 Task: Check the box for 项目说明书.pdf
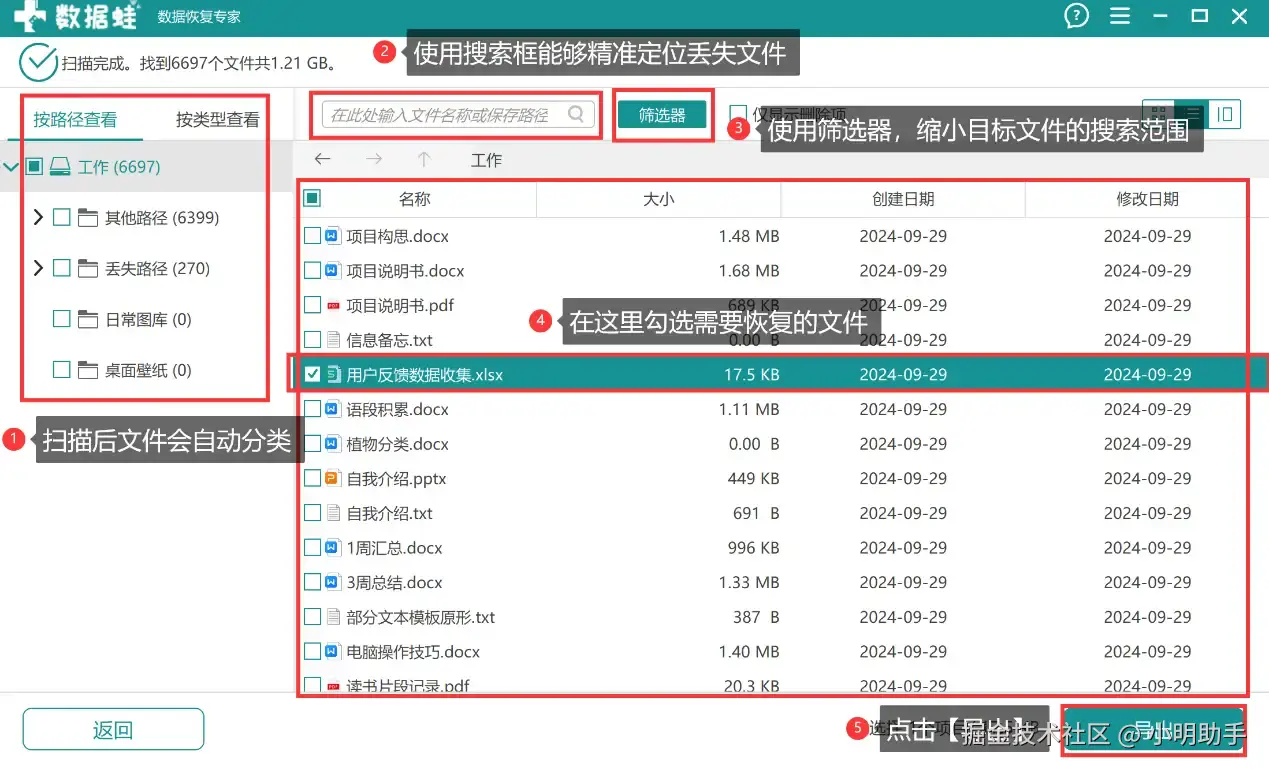tap(312, 306)
